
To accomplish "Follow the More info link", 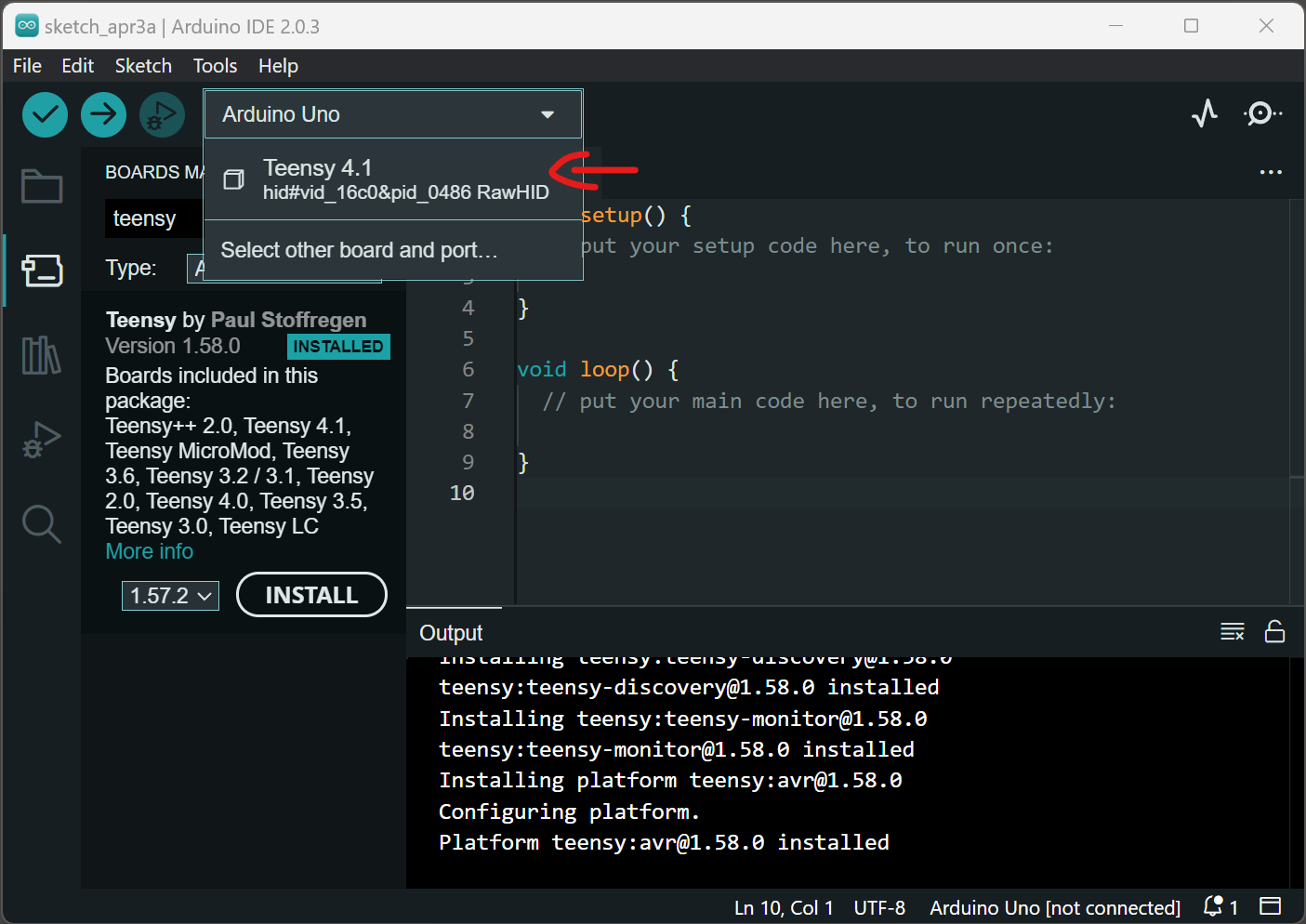I will [150, 551].
